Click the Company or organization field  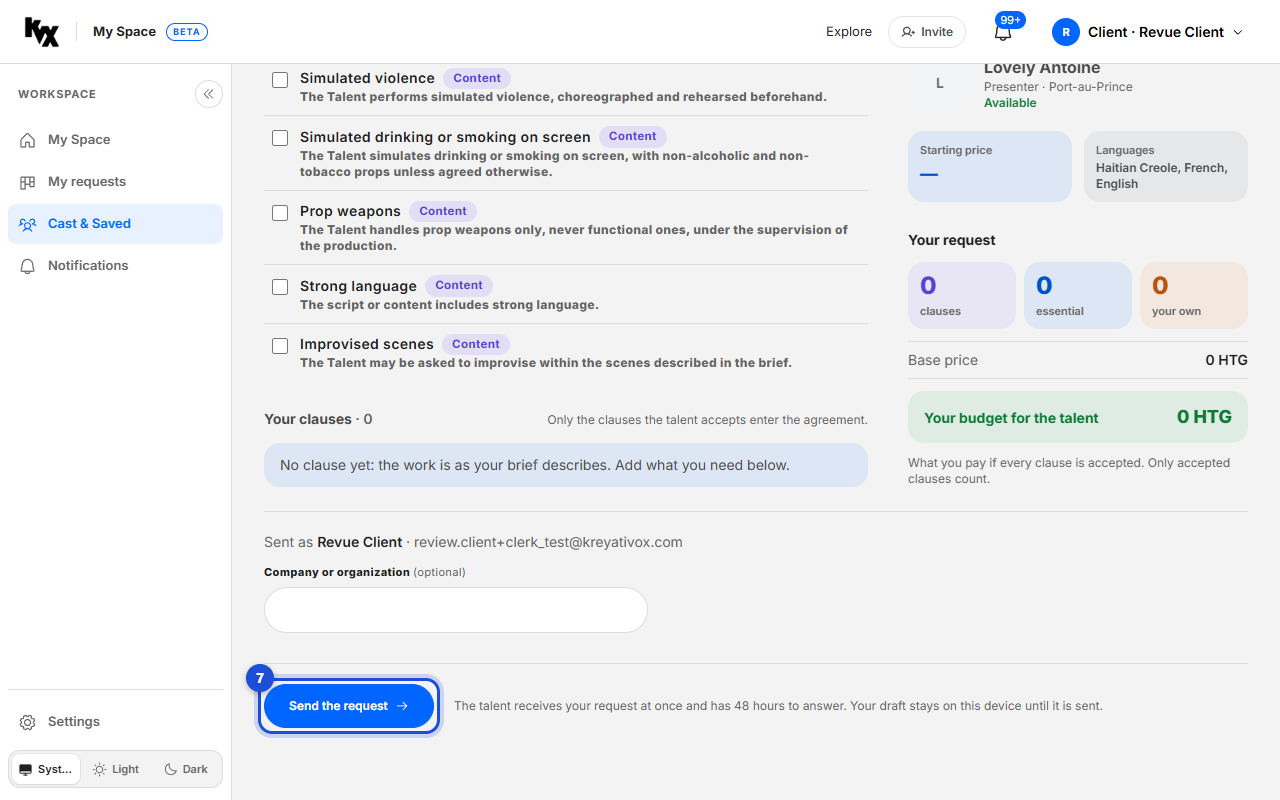point(456,610)
